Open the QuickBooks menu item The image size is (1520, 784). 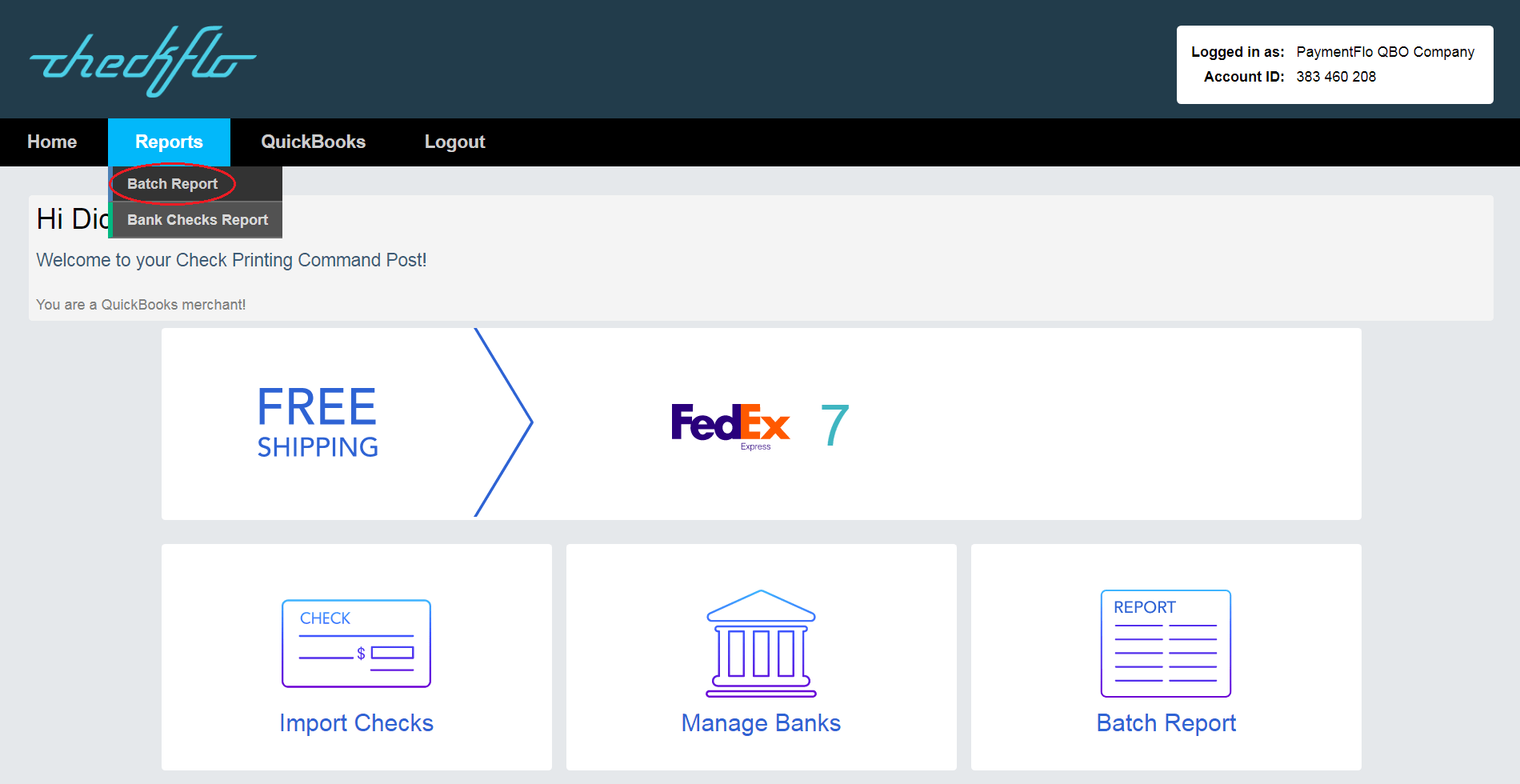click(313, 142)
